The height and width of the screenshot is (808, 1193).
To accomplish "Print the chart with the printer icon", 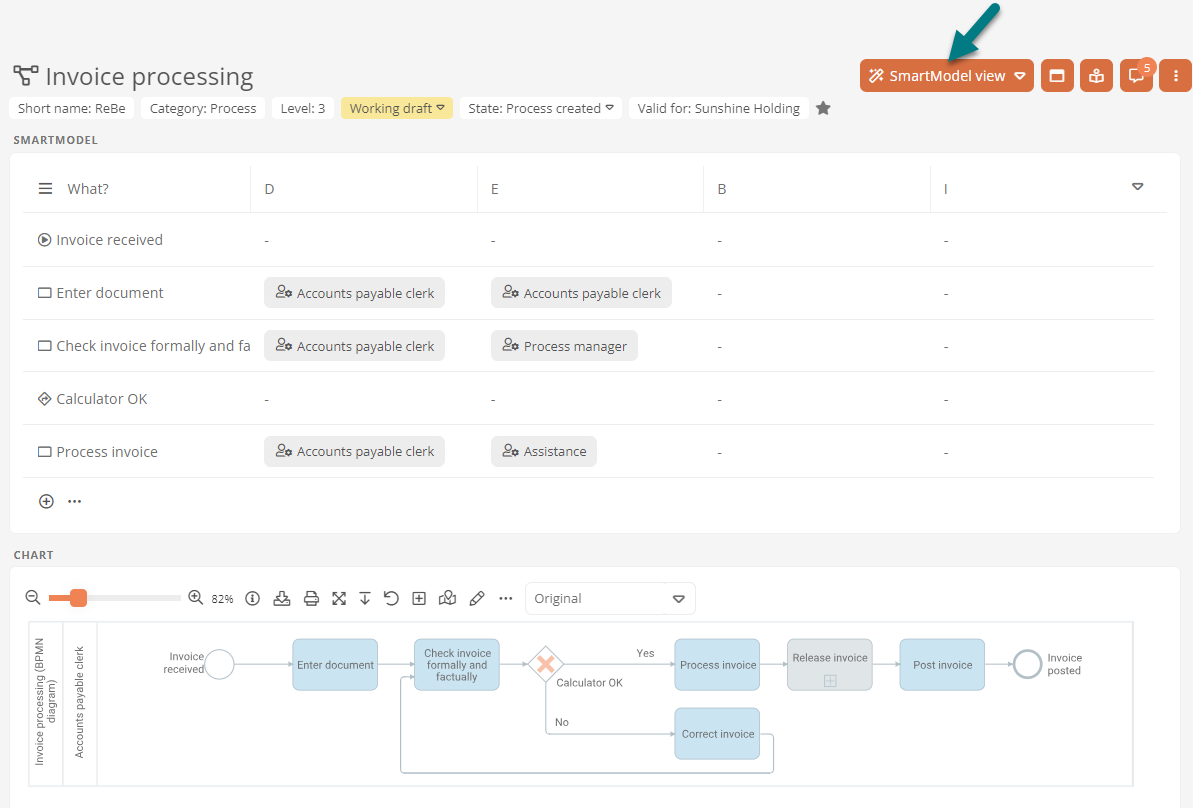I will pos(311,598).
